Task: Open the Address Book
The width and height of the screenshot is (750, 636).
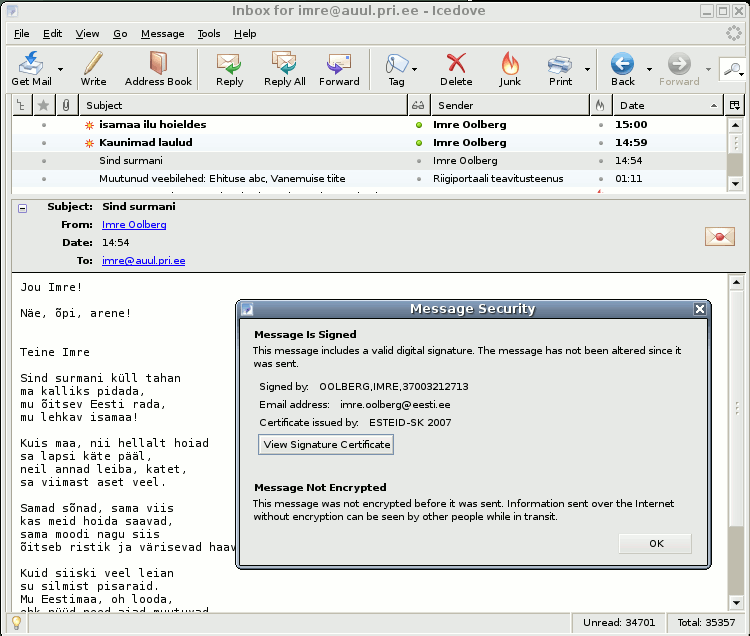Action: (x=158, y=69)
